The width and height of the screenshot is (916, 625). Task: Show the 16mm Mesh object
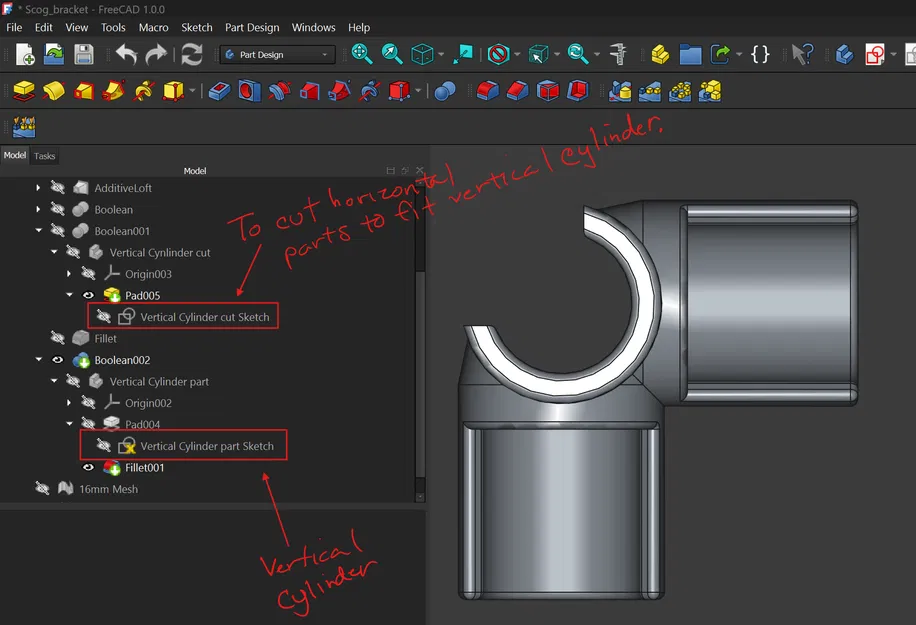[x=42, y=488]
